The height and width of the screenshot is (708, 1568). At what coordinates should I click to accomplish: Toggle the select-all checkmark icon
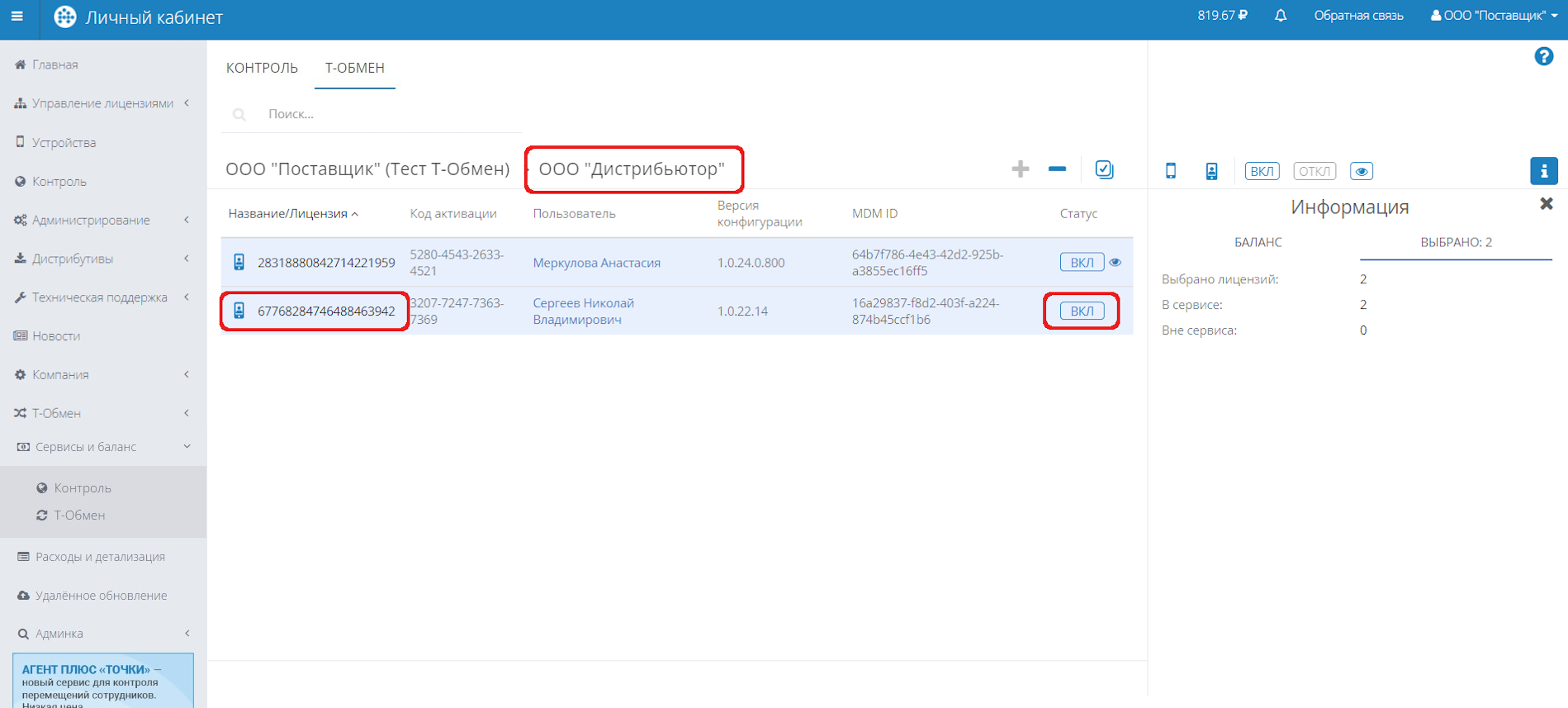[1104, 169]
